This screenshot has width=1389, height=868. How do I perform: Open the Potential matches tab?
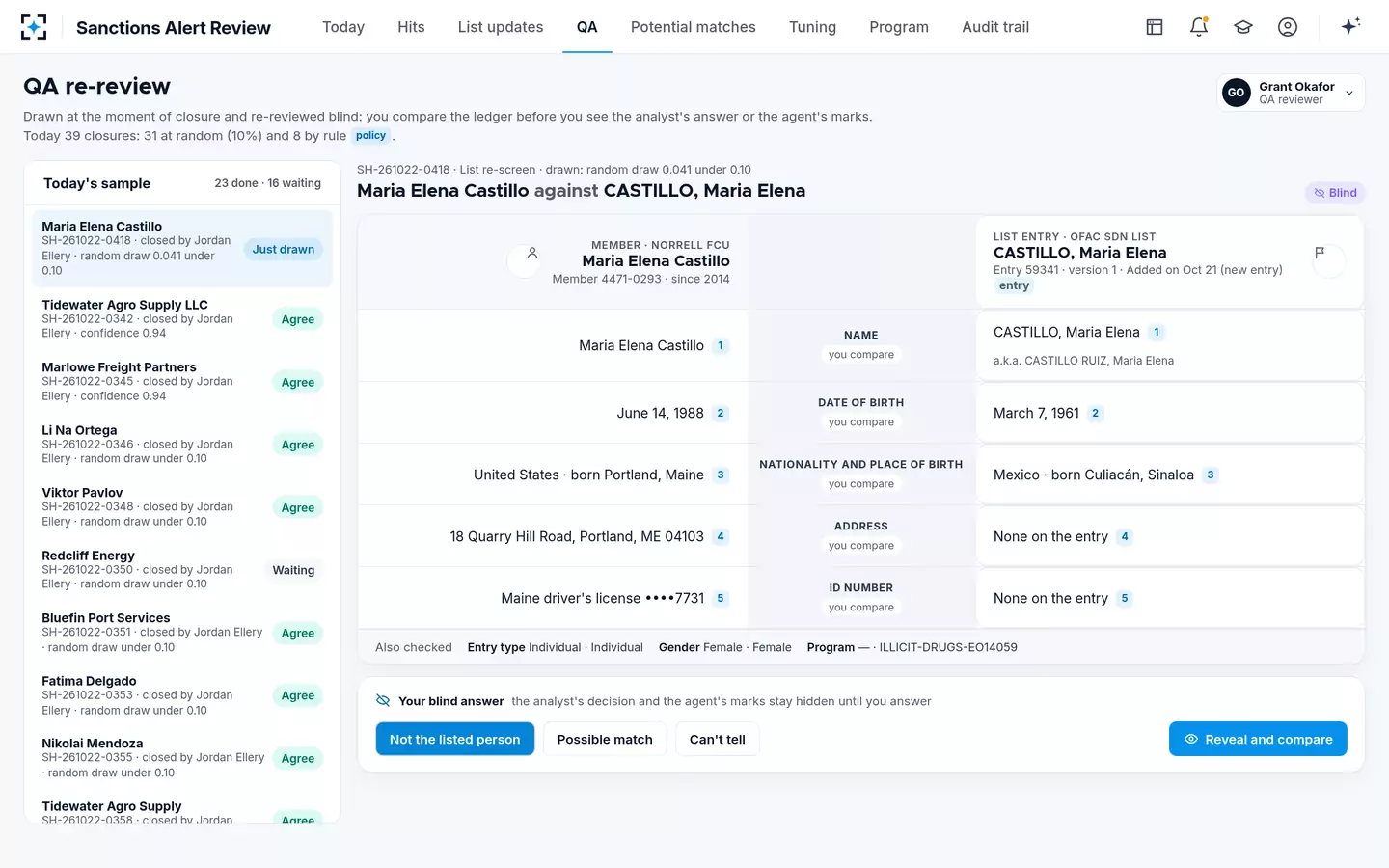(x=694, y=27)
